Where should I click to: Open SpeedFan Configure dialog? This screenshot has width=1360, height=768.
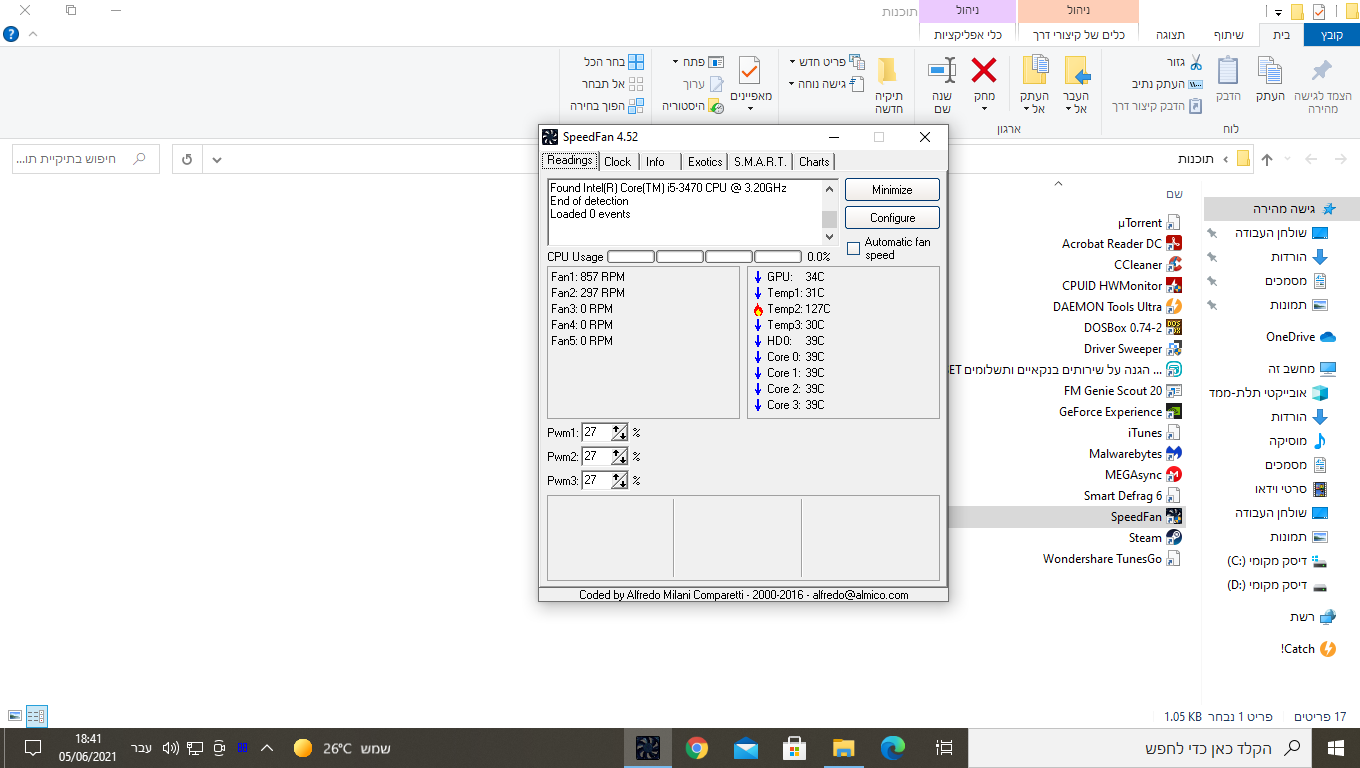tap(892, 217)
